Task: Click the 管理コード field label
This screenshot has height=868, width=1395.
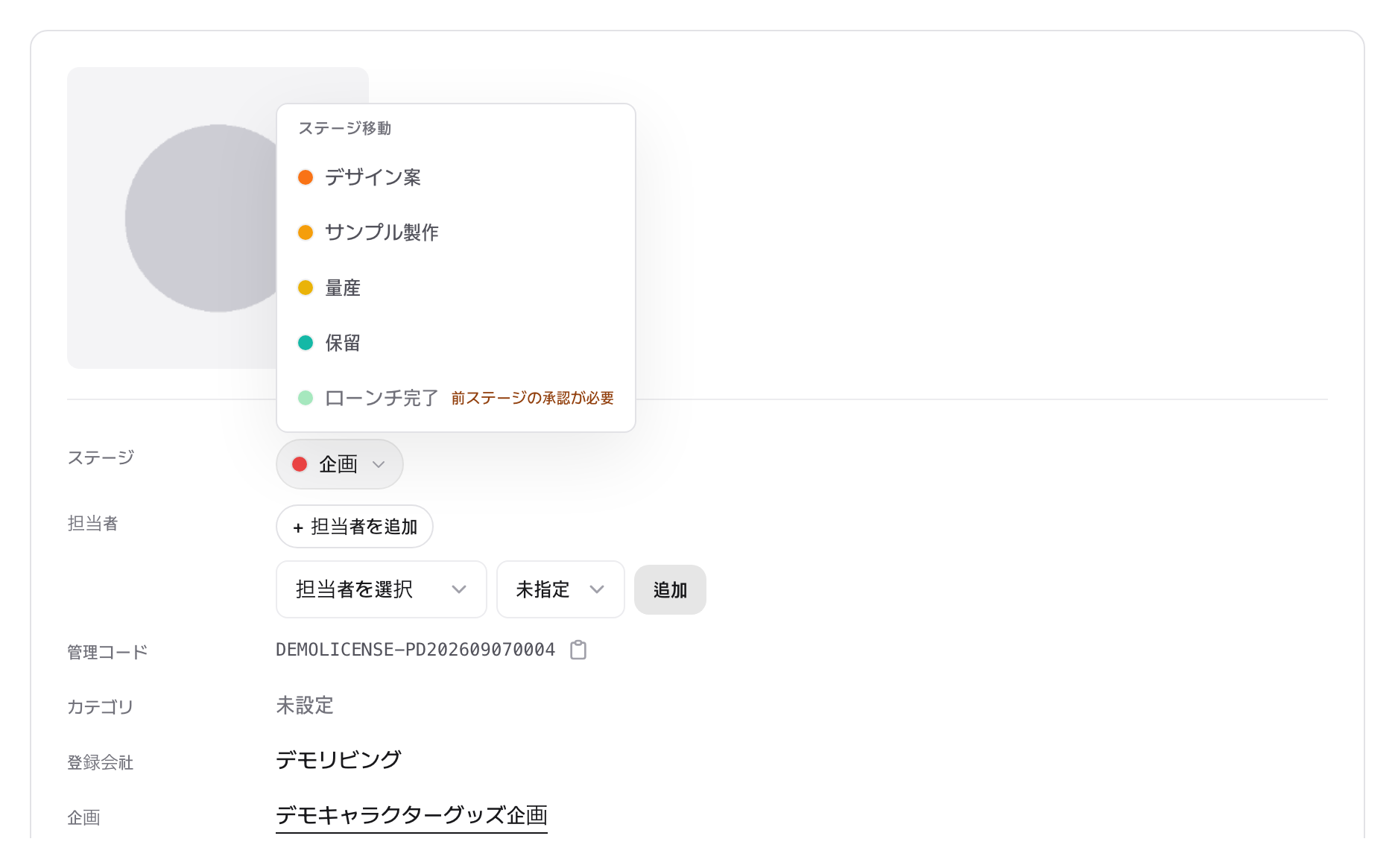Action: [107, 652]
